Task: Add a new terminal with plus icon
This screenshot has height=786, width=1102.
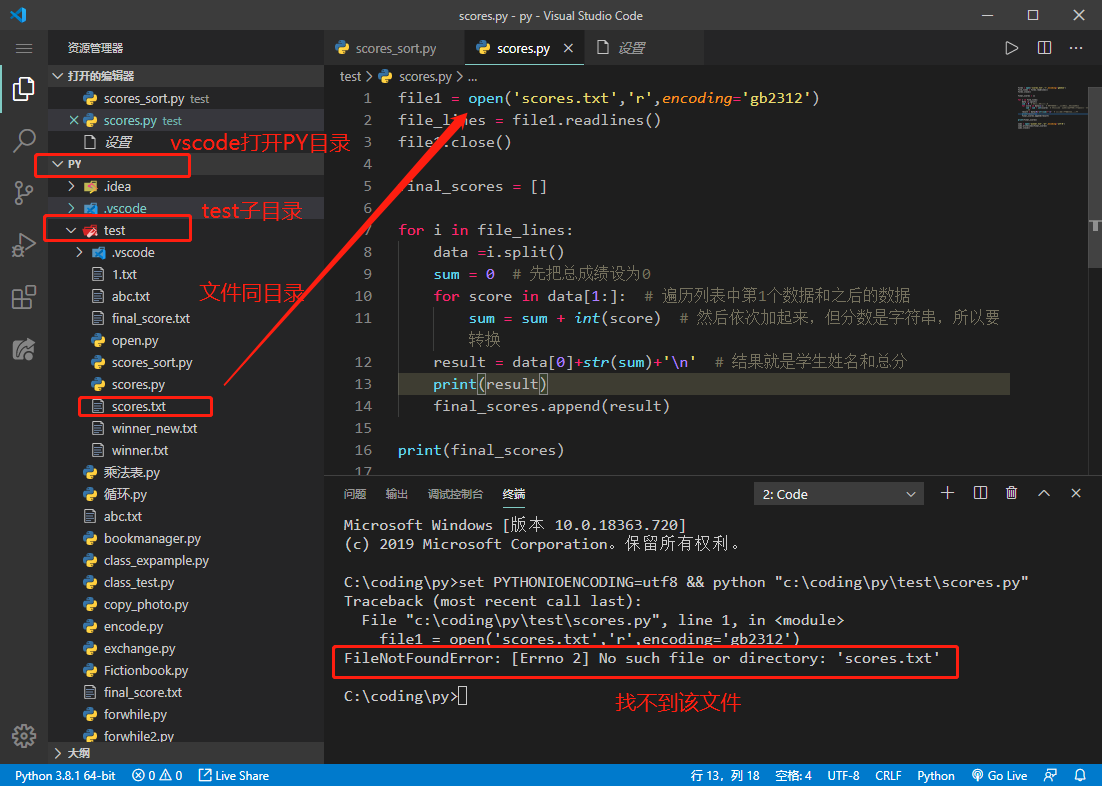Action: [947, 493]
